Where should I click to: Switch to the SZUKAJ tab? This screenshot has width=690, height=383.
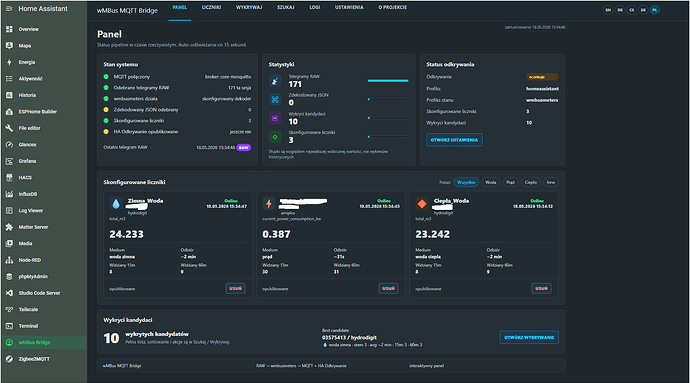(x=286, y=7)
